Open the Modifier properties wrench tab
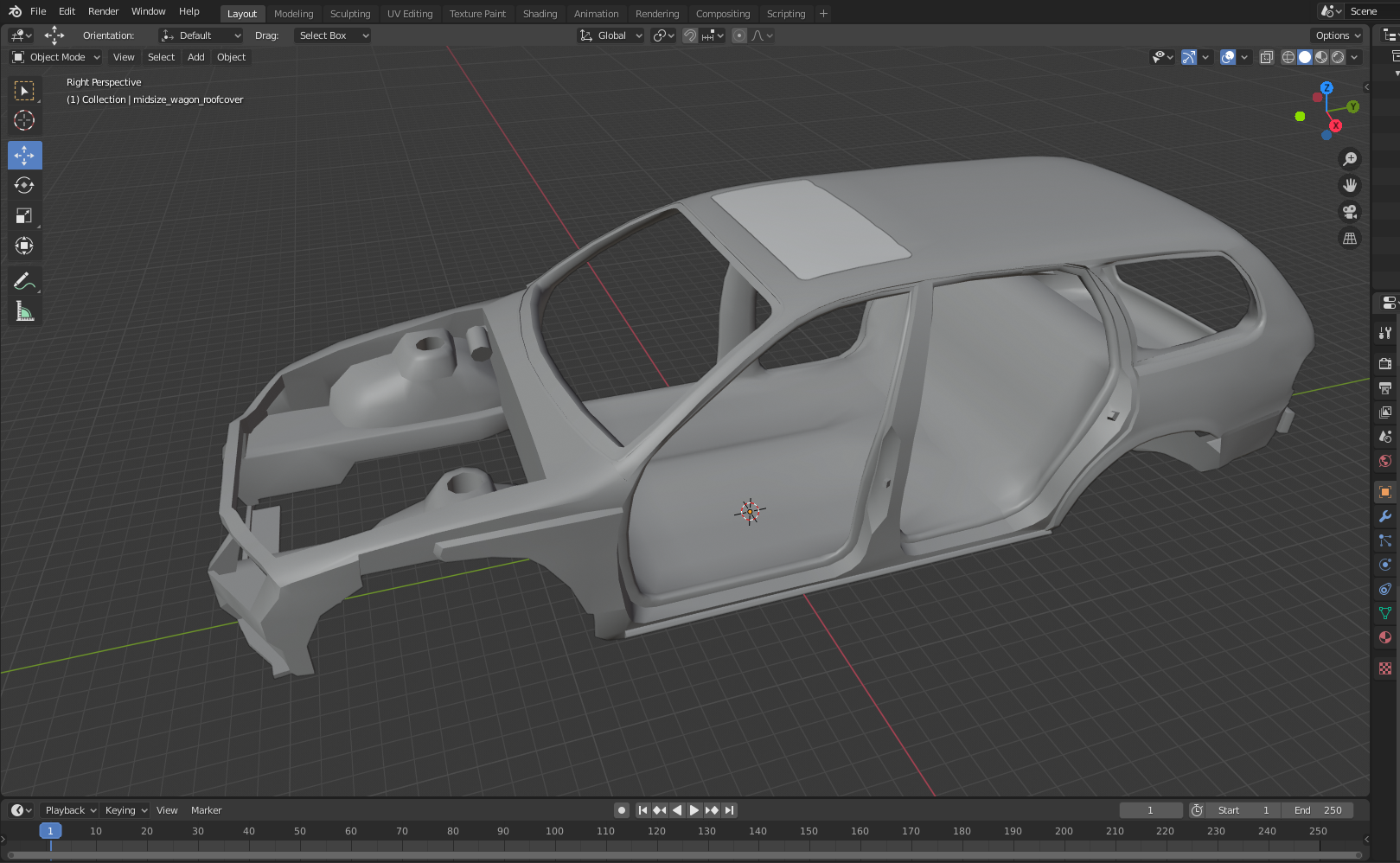This screenshot has height=863, width=1400. [x=1385, y=516]
